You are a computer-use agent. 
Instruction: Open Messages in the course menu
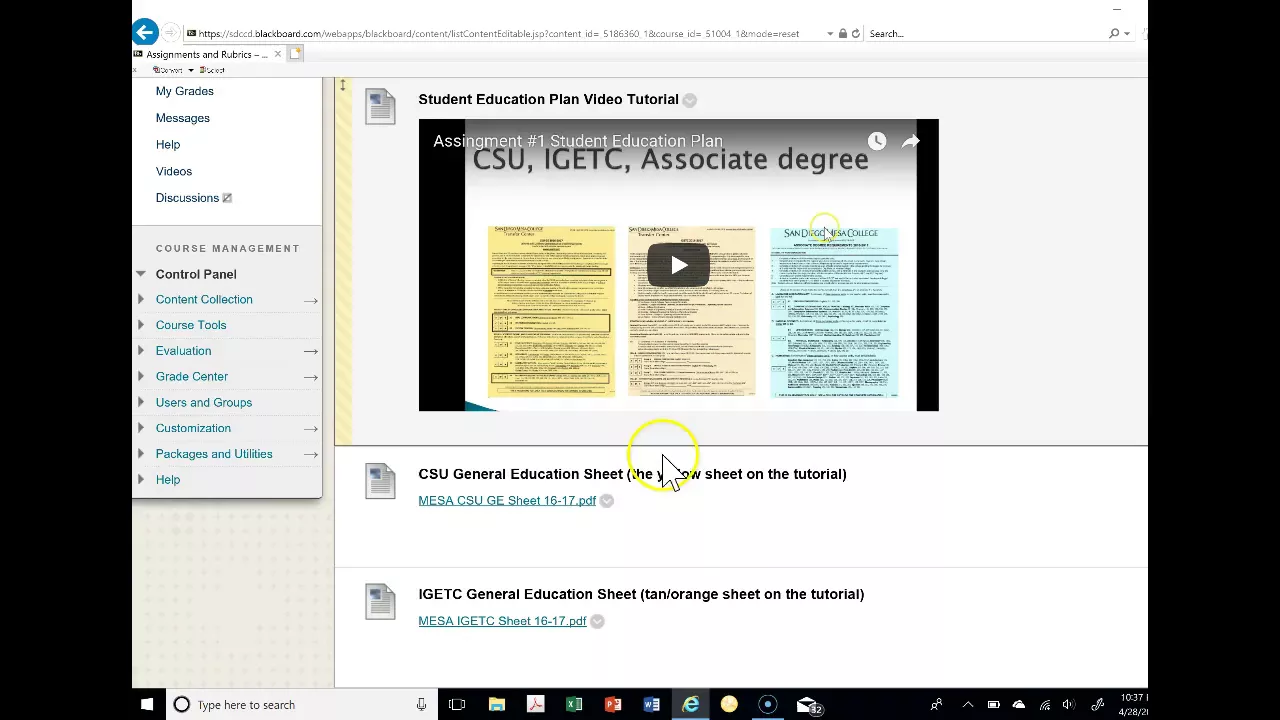[x=183, y=118]
